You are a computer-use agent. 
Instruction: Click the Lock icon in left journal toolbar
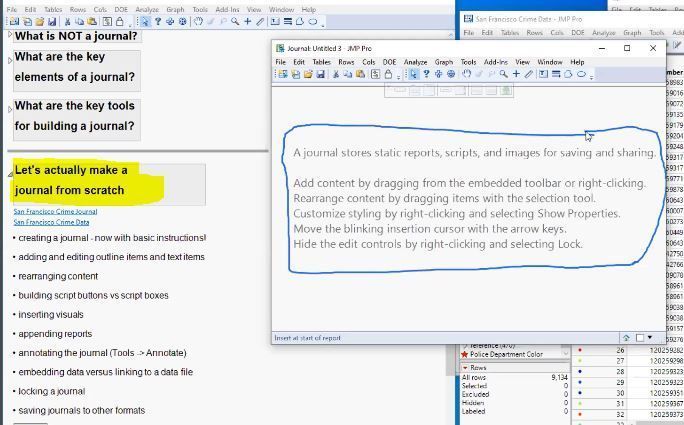120,21
